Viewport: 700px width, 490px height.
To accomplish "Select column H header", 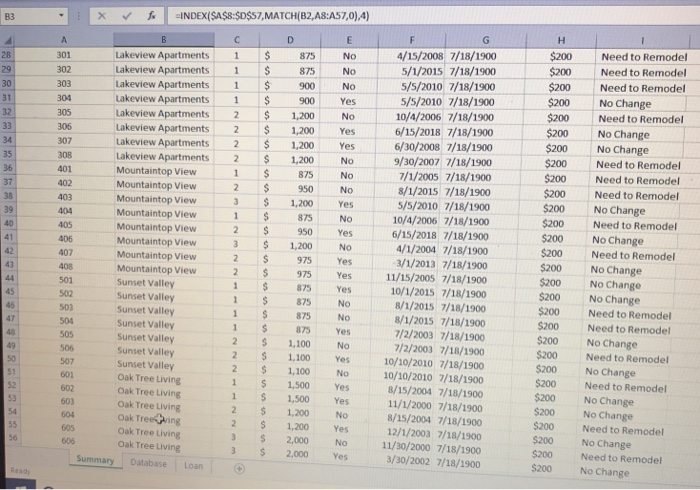I will 561,40.
